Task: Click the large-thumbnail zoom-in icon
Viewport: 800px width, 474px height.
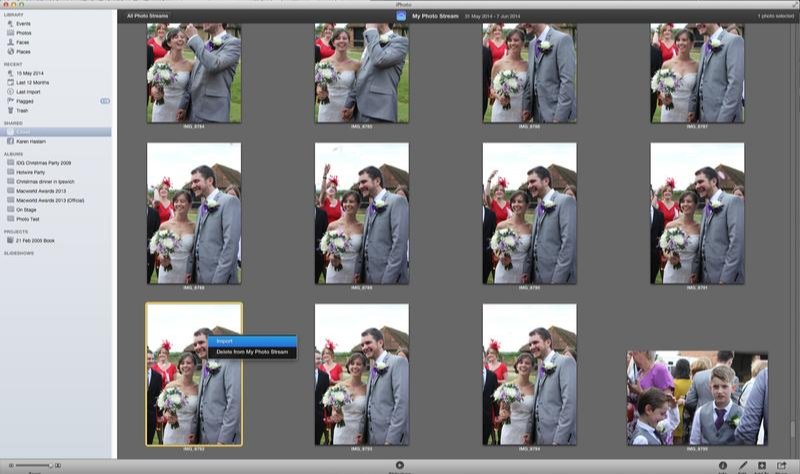Action: click(58, 465)
